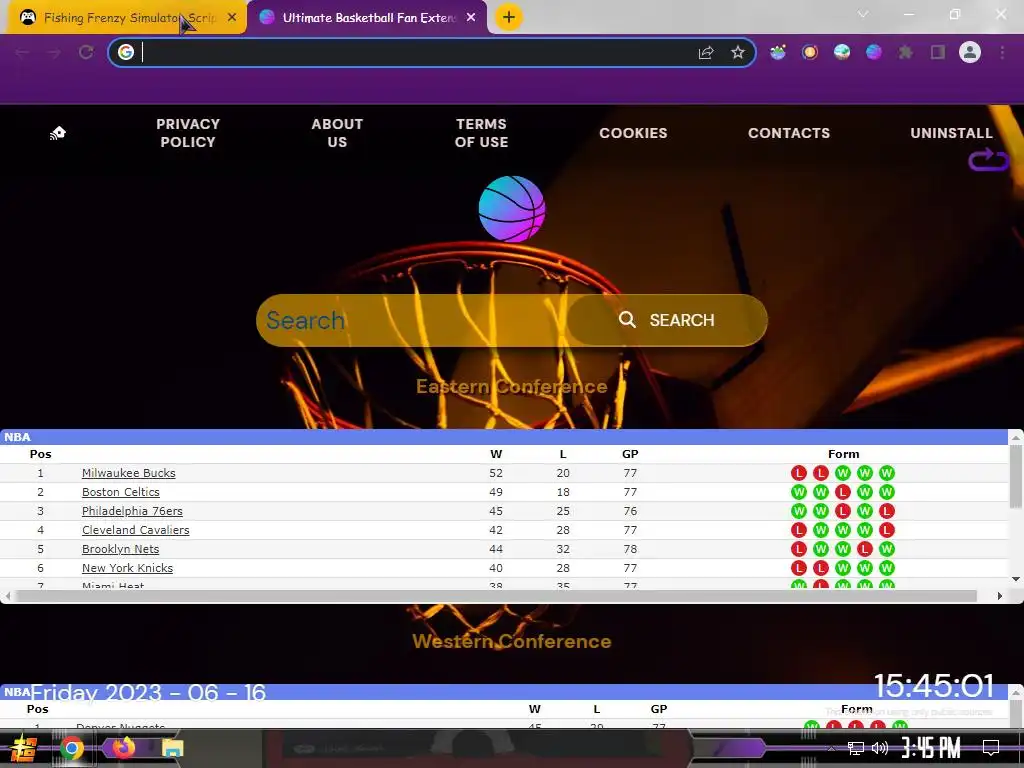Toggle the browser side panel icon
Image resolution: width=1024 pixels, height=768 pixels.
point(938,52)
